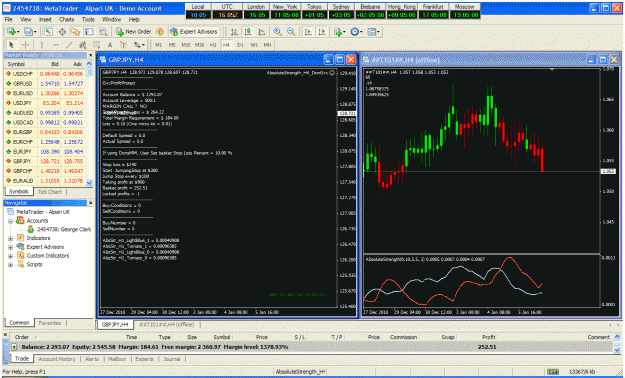This screenshot has height=378, width=625.
Task: Switch to D1 timeframe
Action: (x=240, y=45)
